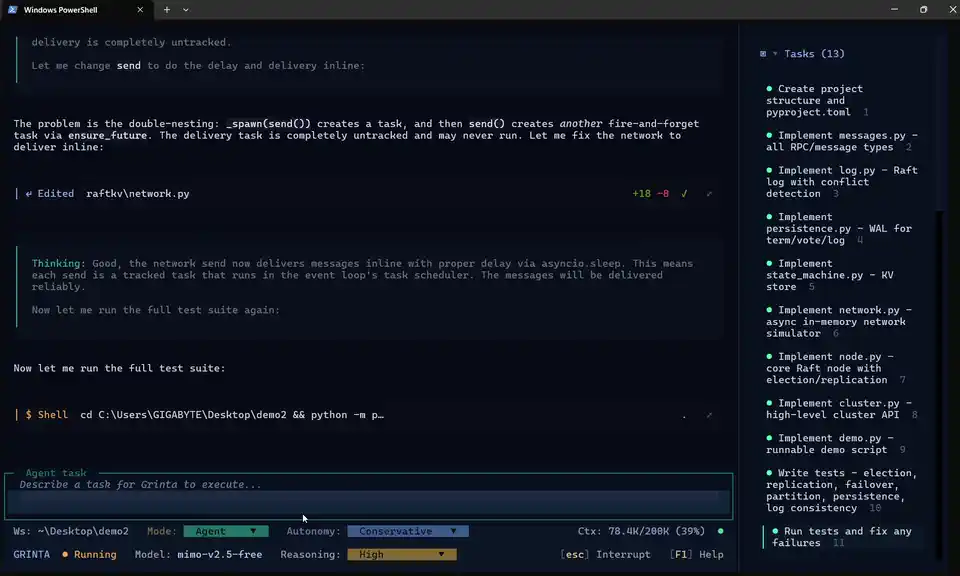Select active task 'Run tests and fix any failures'
This screenshot has width=960, height=576.
click(x=842, y=537)
